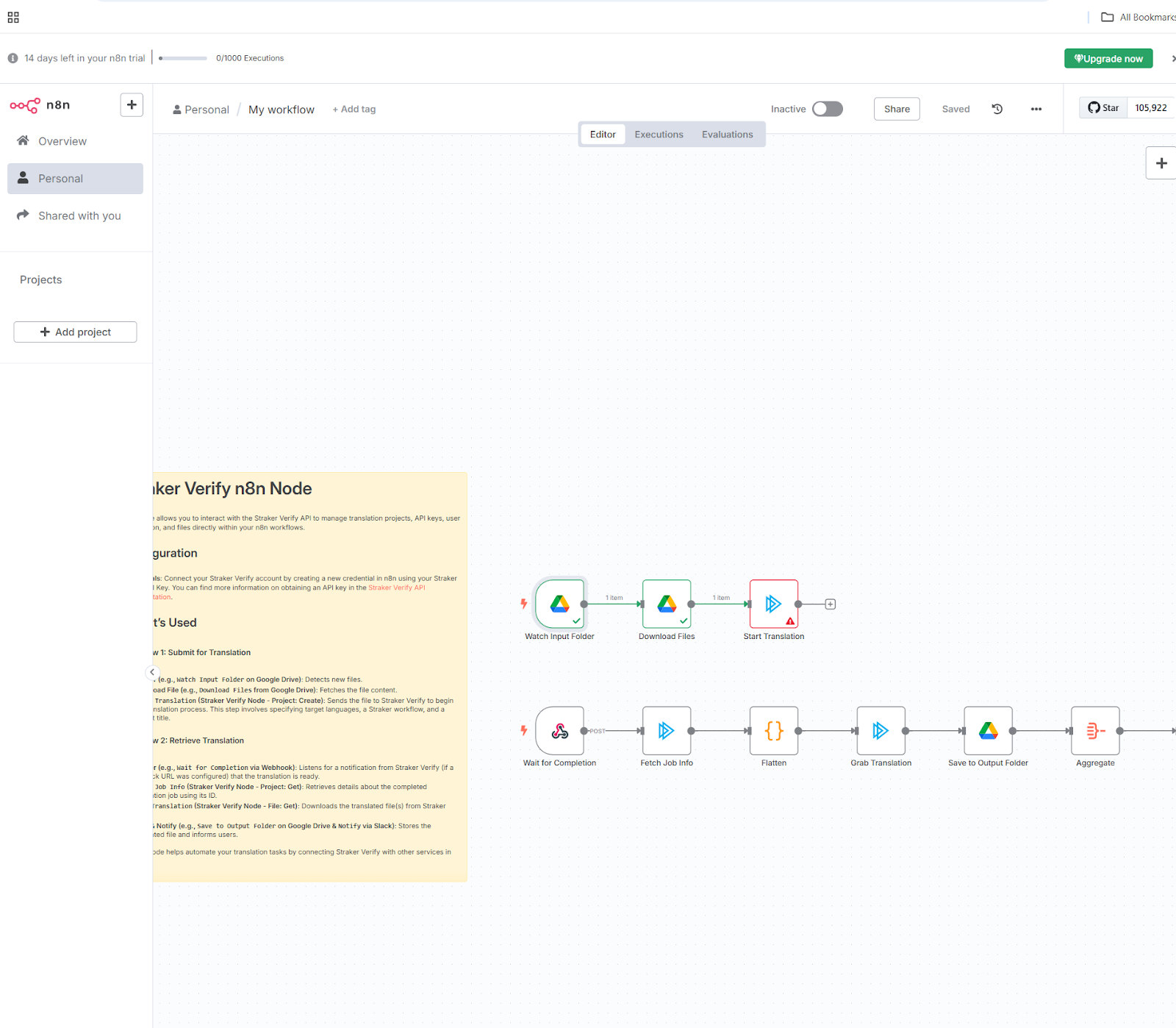Collapse the sidebar with the chevron
Image resolution: width=1176 pixels, height=1028 pixels.
tap(152, 672)
